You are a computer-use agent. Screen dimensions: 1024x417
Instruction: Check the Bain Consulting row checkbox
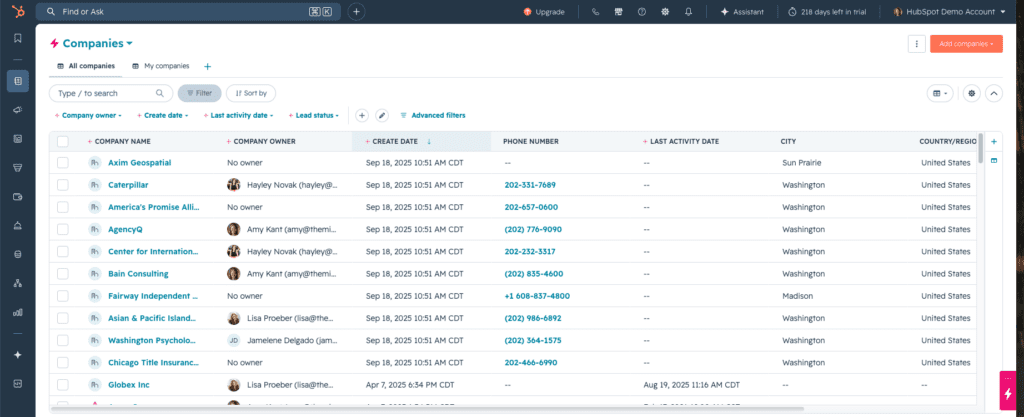(x=63, y=273)
